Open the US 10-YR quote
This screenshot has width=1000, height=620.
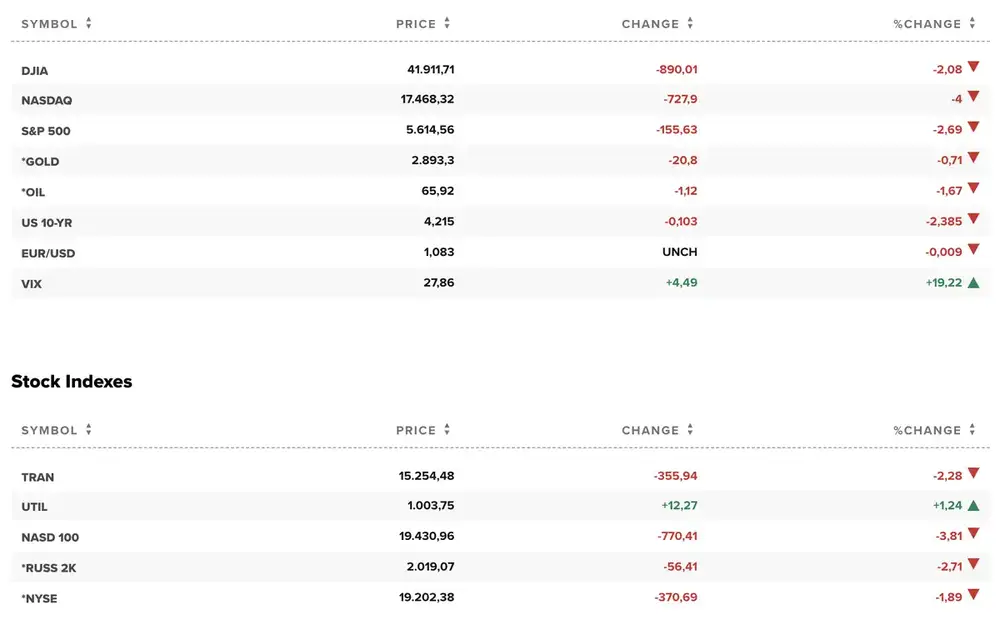(47, 223)
